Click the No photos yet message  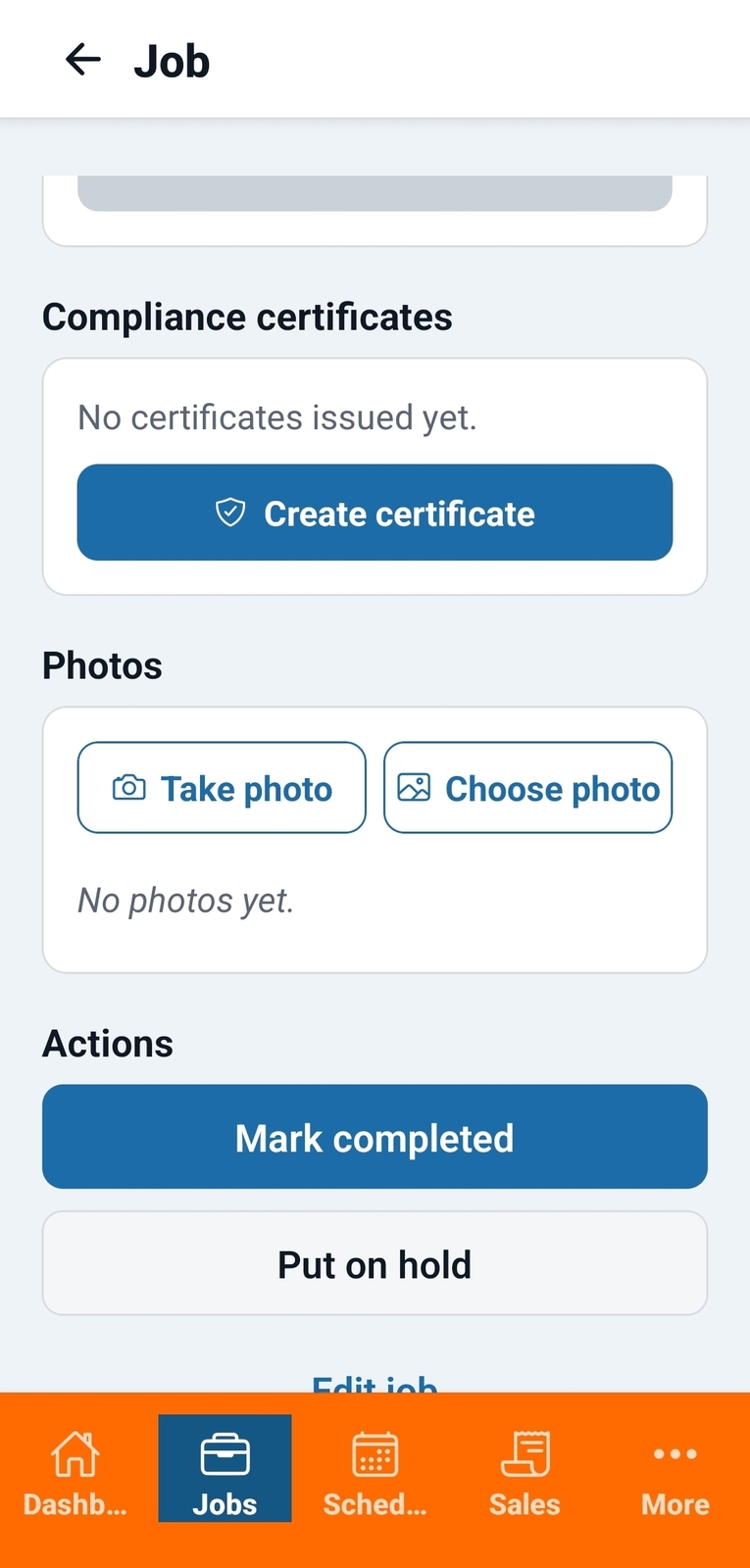point(186,901)
